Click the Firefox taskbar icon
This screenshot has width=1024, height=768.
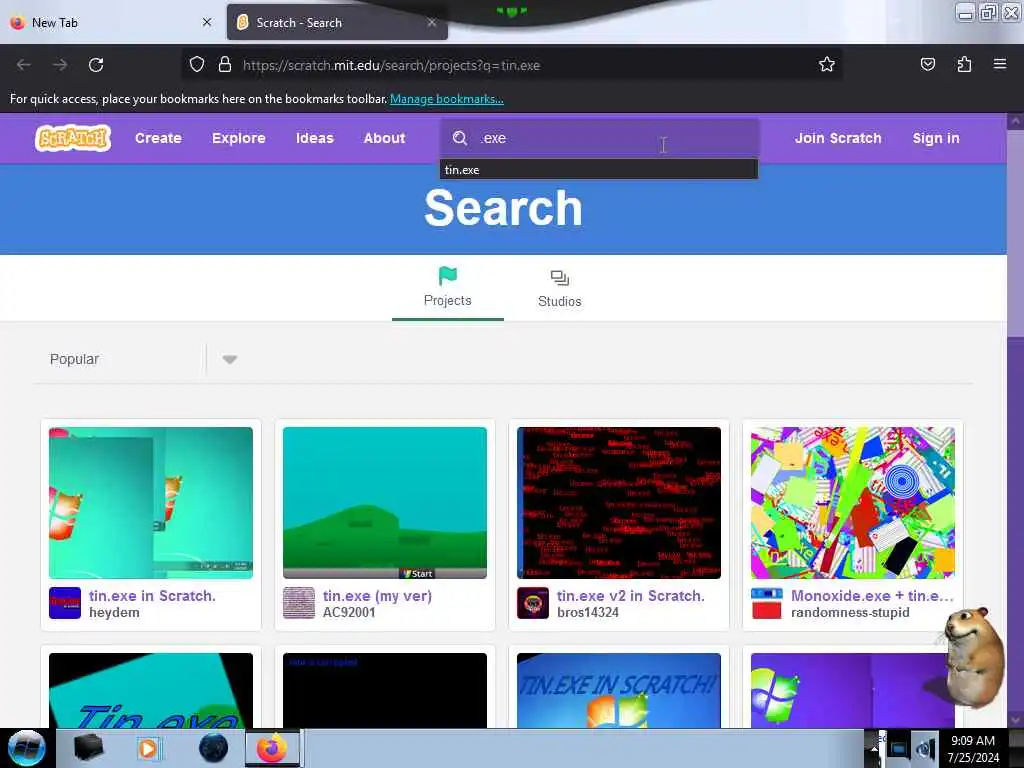[x=272, y=748]
